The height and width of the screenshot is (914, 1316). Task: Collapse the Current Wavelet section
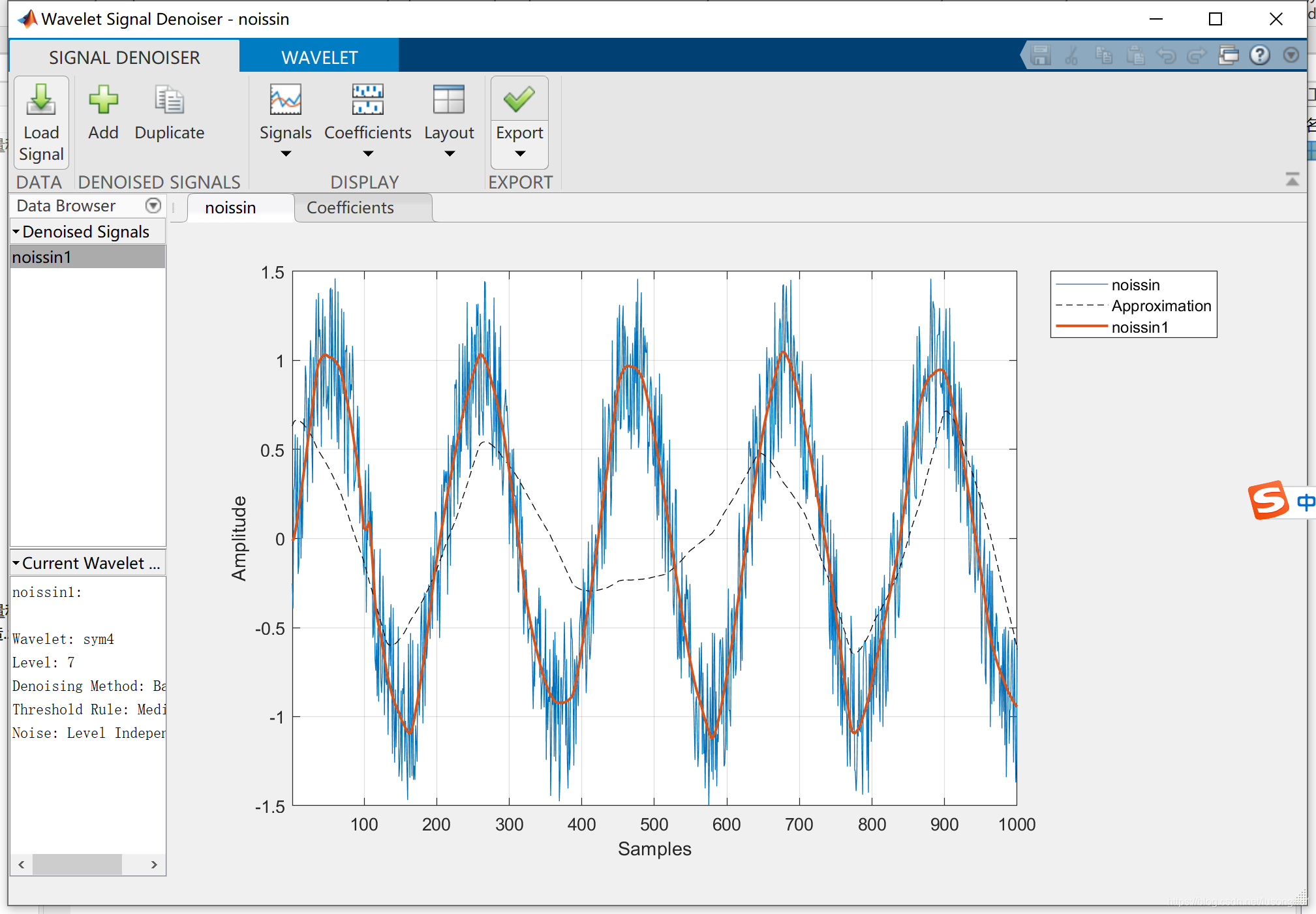16,563
